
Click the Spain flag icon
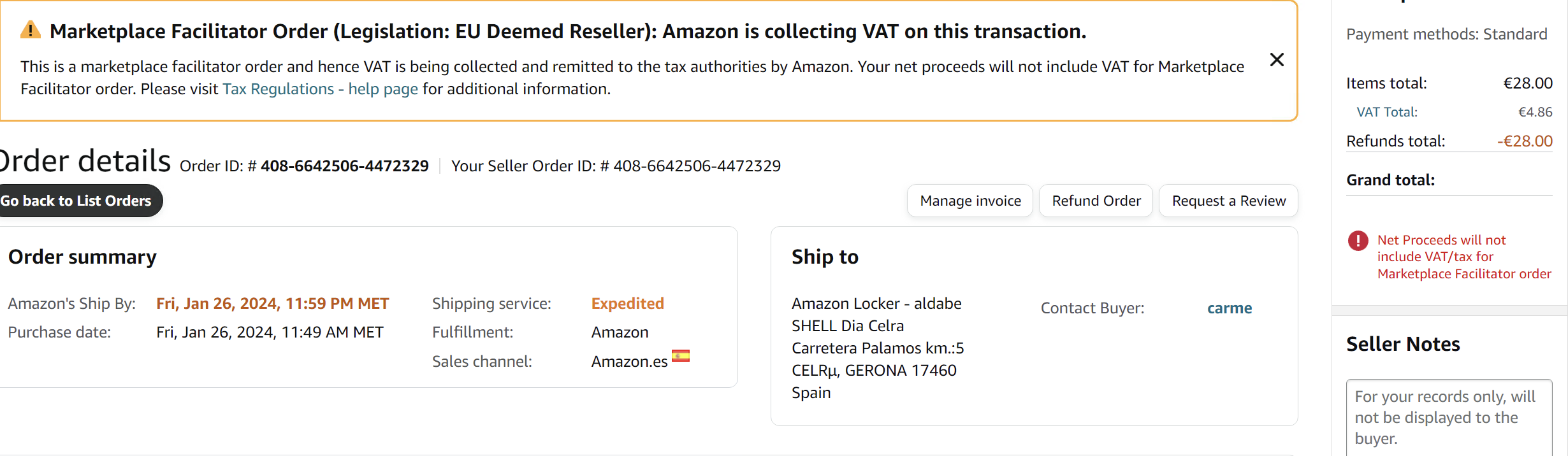pyautogui.click(x=681, y=355)
